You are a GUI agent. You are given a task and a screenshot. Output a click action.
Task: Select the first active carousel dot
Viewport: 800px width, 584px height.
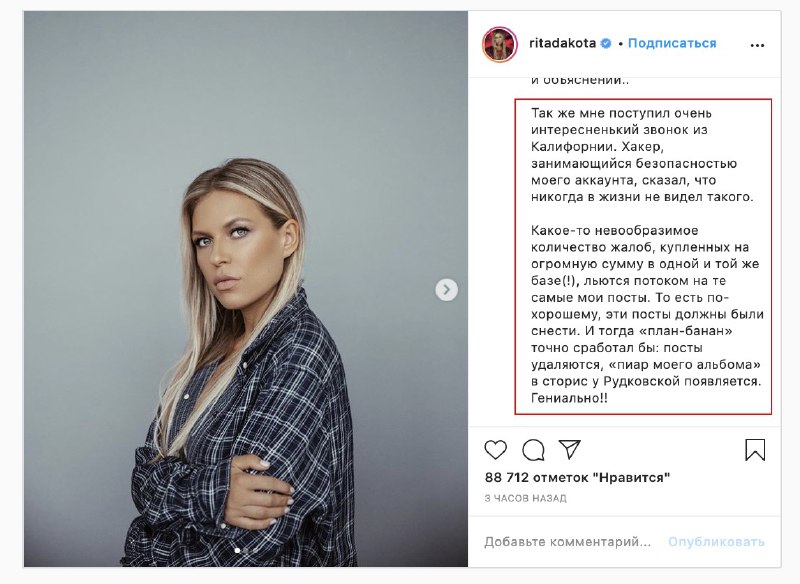point(237,551)
